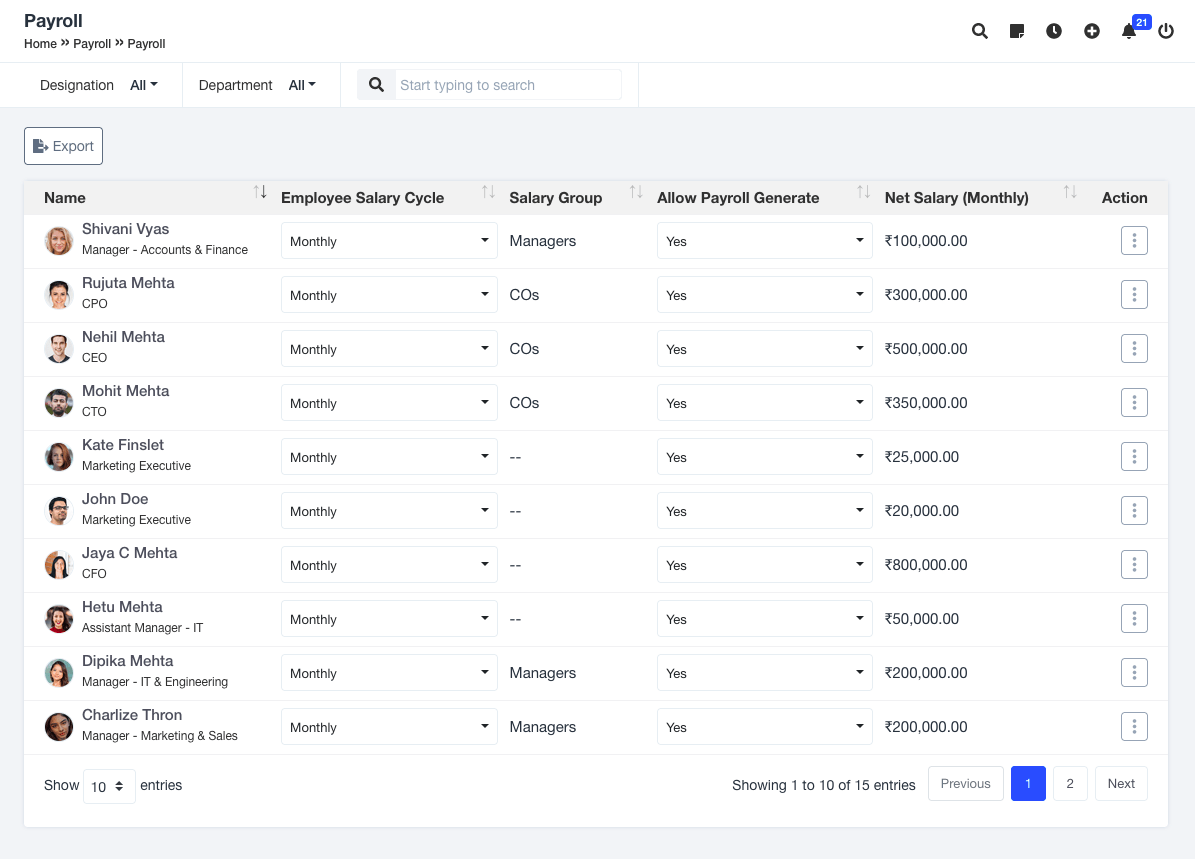Screen dimensions: 1195x859
Task: Expand the Department filter dropdown
Action: pos(302,85)
